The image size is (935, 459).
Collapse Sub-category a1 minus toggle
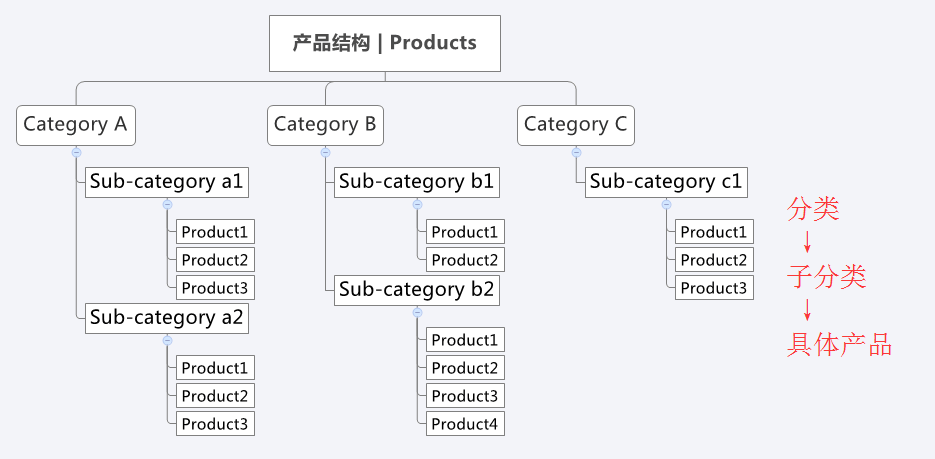(x=168, y=204)
